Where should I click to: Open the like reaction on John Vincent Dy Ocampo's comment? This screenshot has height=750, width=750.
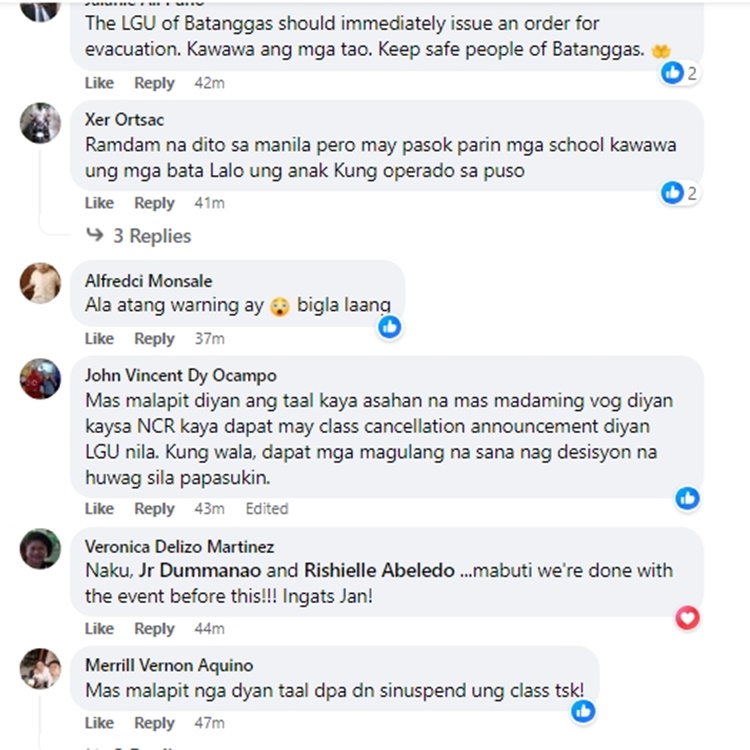687,498
